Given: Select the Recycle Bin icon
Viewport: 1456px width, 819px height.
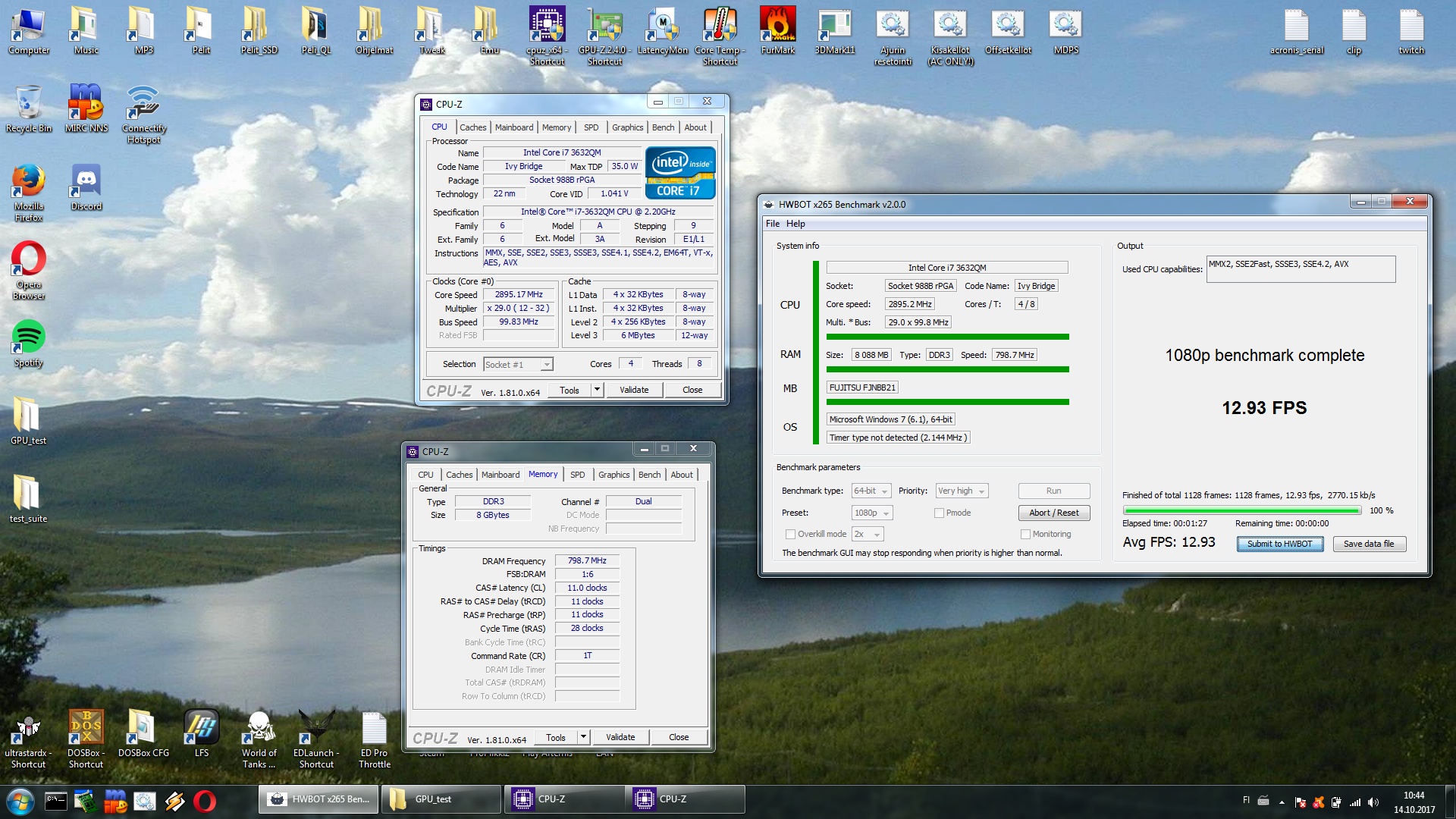Looking at the screenshot, I should click(29, 108).
